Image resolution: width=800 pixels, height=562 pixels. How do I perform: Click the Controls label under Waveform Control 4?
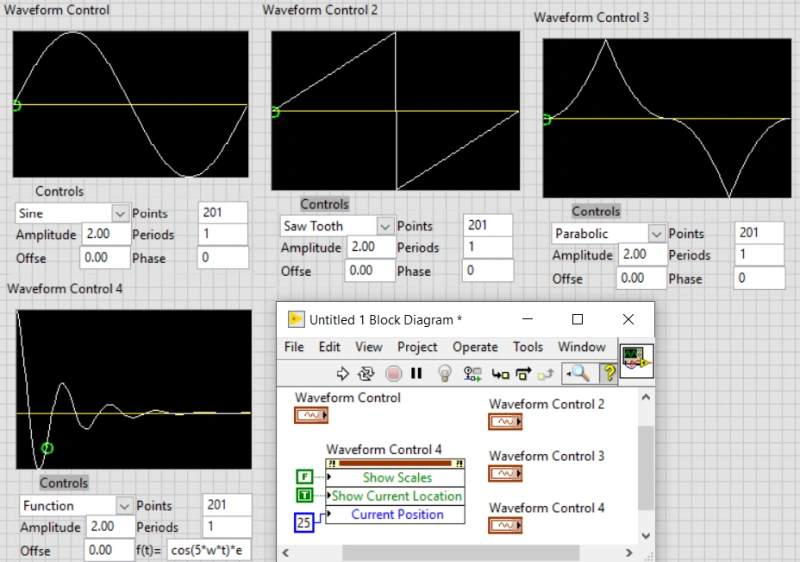coord(64,483)
